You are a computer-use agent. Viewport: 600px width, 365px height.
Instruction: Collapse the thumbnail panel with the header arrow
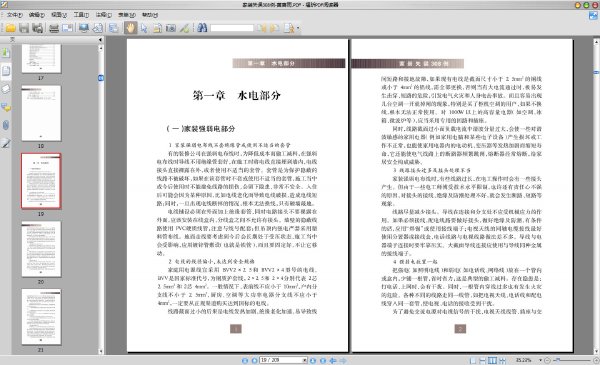click(x=100, y=40)
